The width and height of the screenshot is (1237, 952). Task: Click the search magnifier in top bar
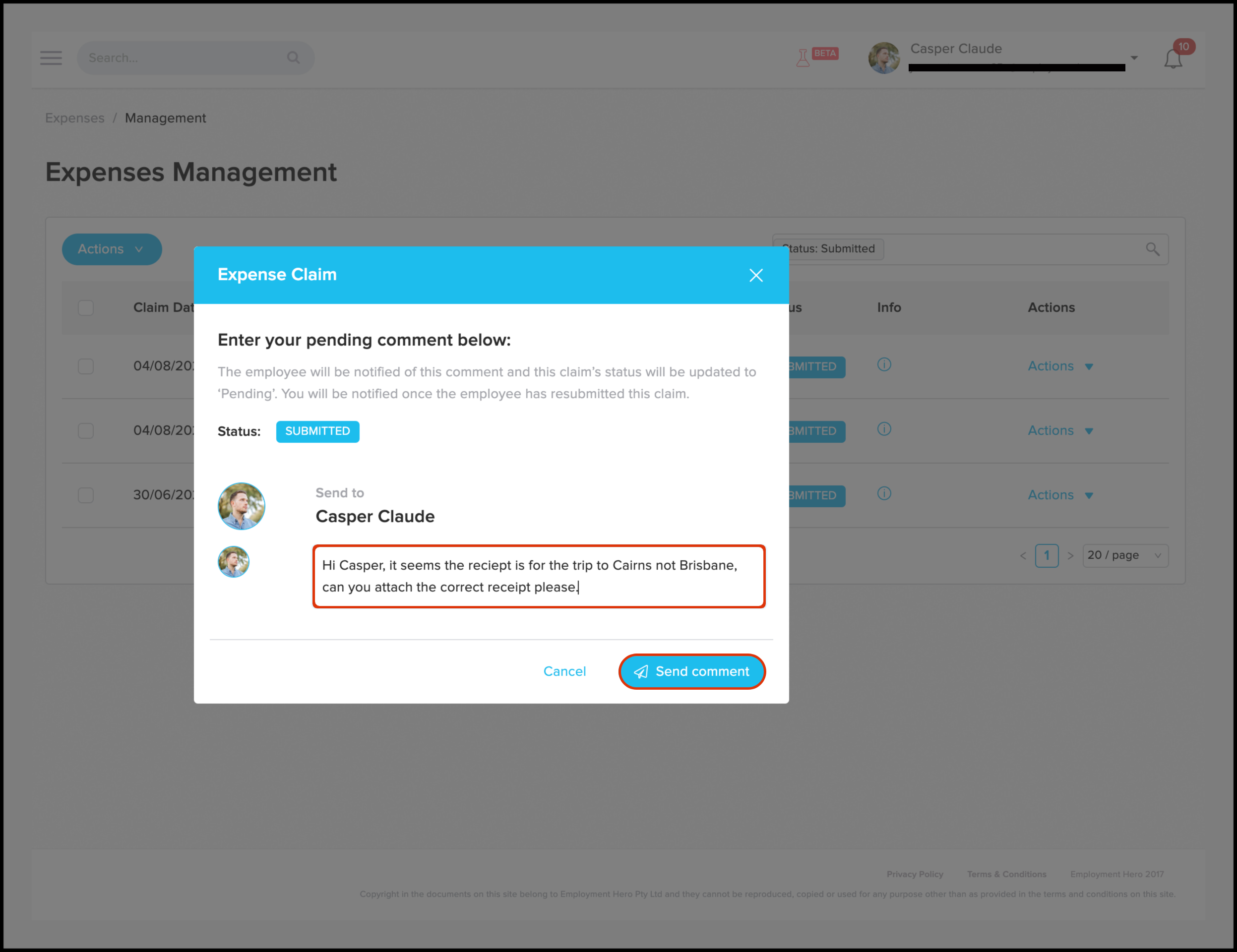click(x=293, y=58)
